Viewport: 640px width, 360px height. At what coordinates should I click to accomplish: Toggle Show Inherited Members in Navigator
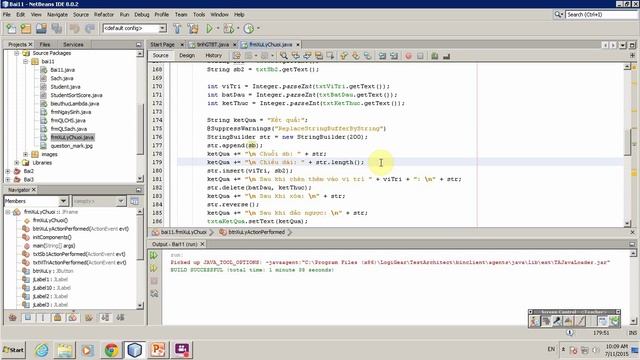[x=13, y=318]
